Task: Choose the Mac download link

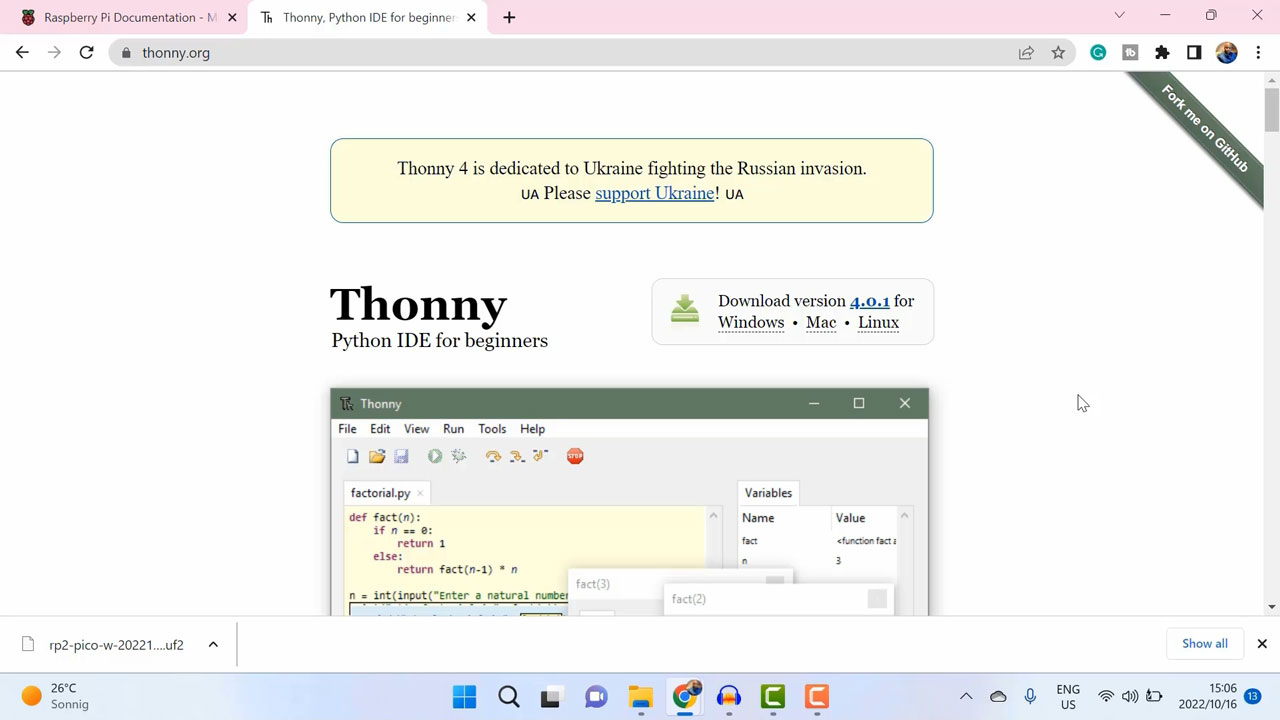Action: (x=821, y=322)
